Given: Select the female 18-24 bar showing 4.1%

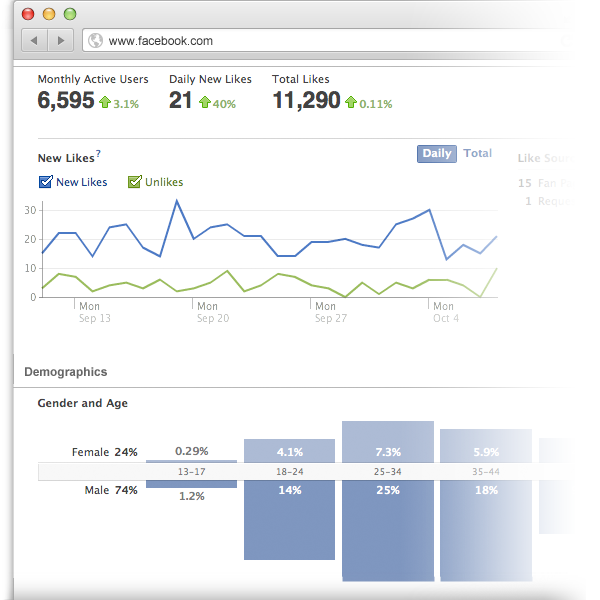Looking at the screenshot, I should point(289,451).
